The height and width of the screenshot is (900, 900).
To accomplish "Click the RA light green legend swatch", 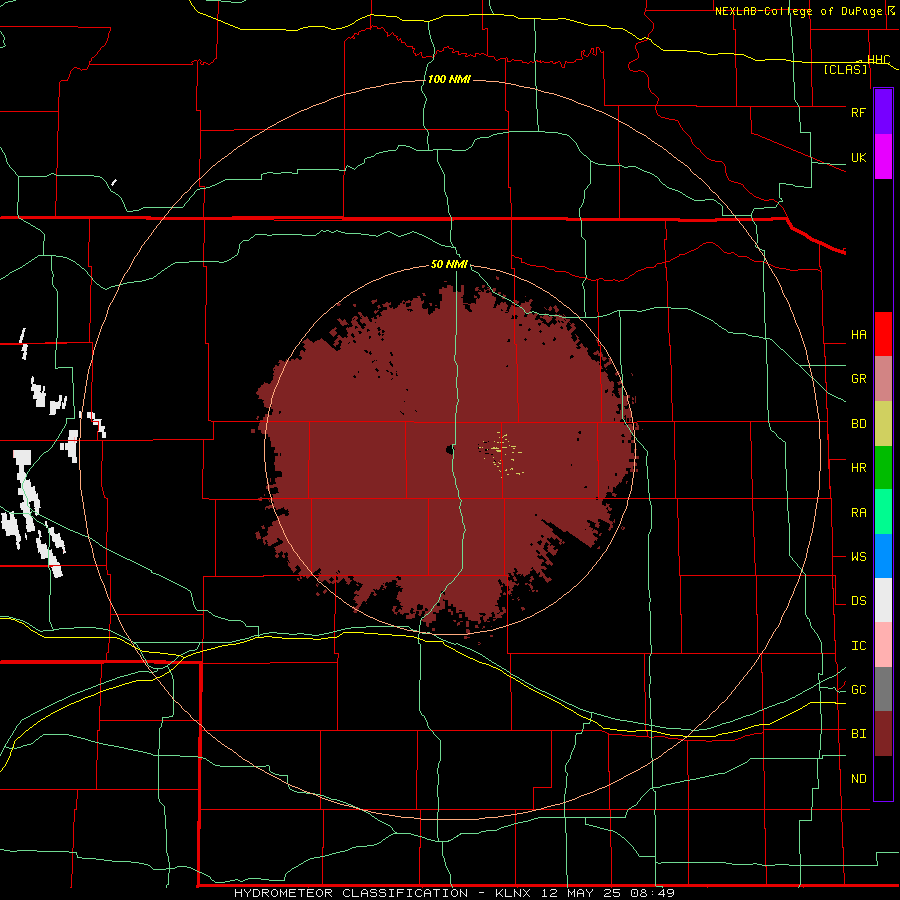I will (883, 512).
